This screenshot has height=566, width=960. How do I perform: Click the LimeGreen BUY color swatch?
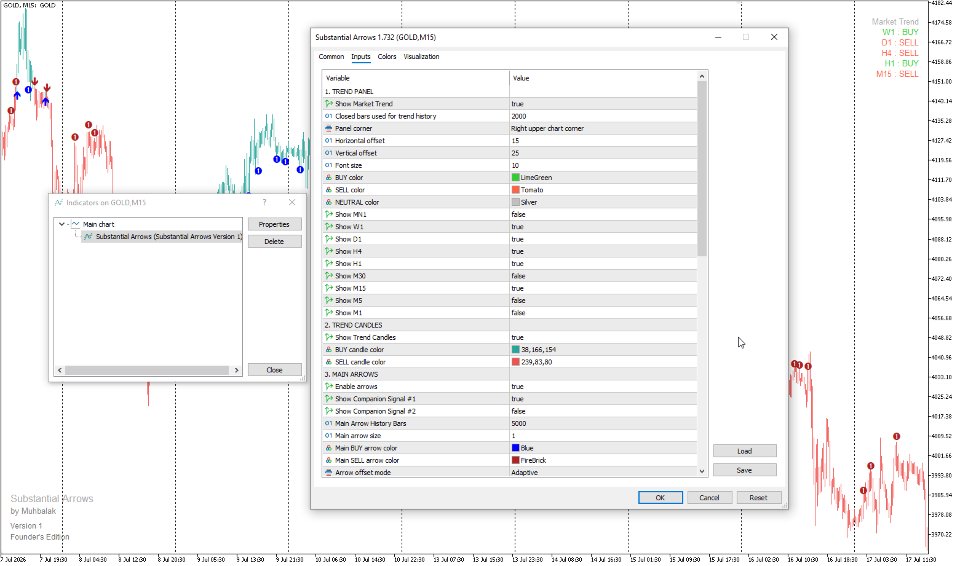click(516, 178)
